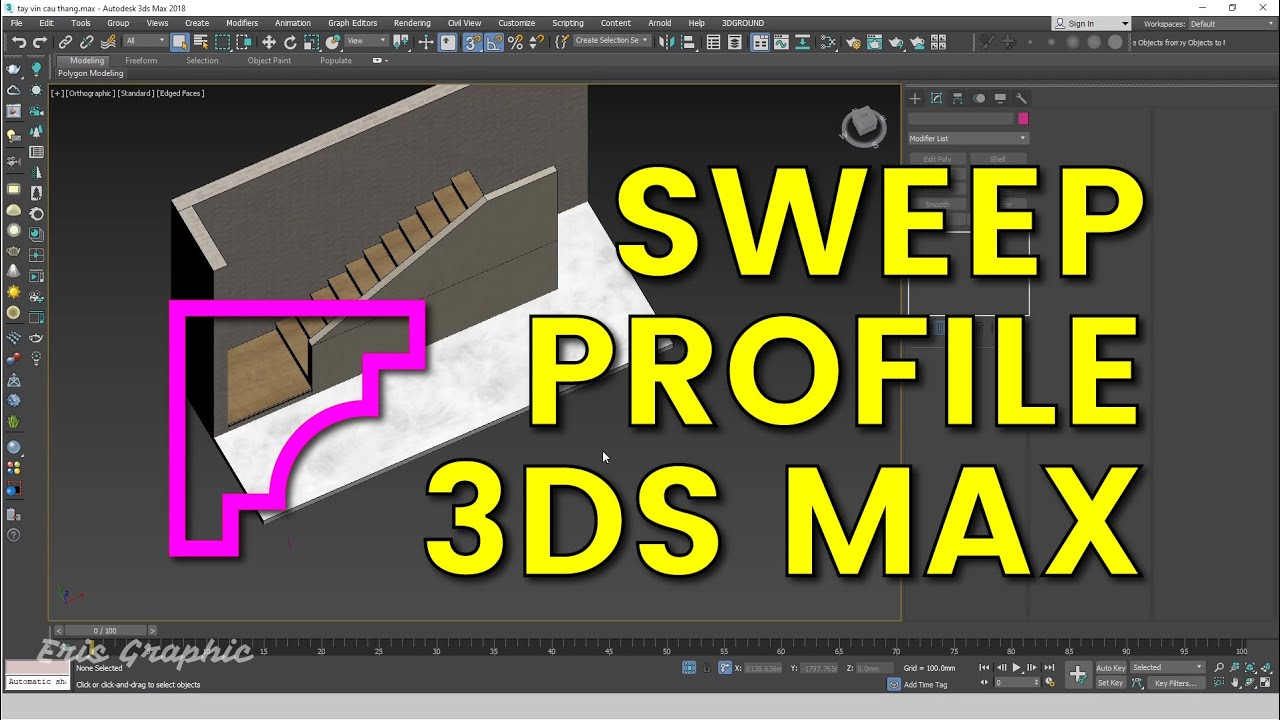Pick the Rectangular Selection Region tool
1280x720 pixels.
pos(222,42)
